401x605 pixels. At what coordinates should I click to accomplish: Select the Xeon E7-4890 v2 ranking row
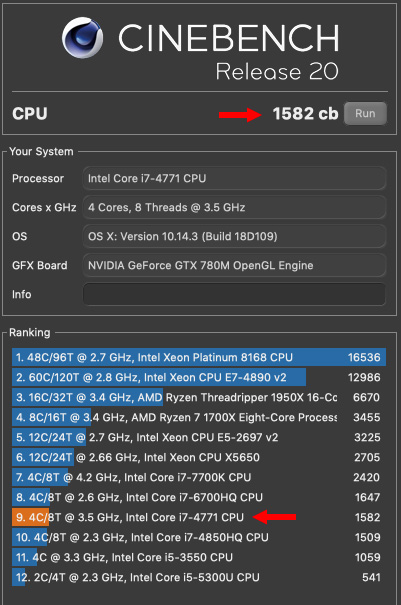point(199,377)
